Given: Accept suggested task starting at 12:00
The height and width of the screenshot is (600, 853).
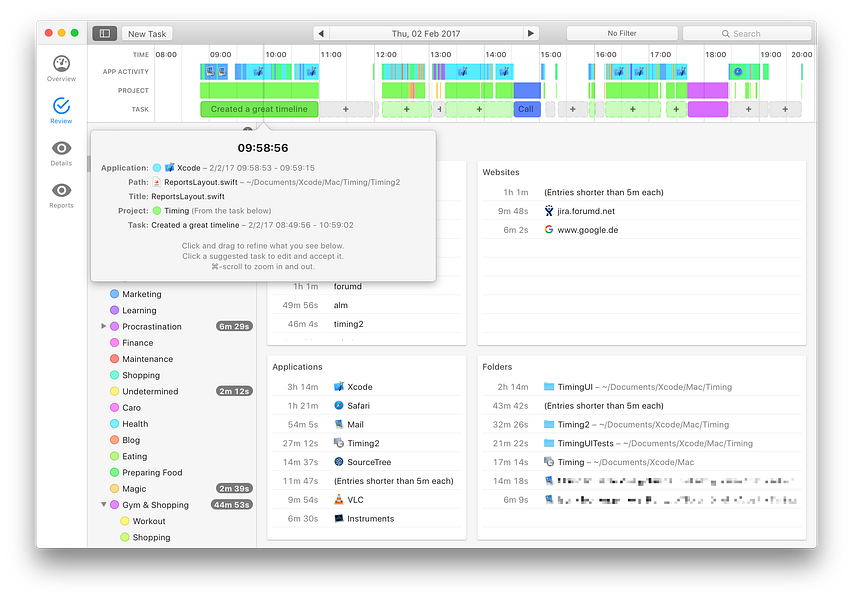Looking at the screenshot, I should (406, 109).
